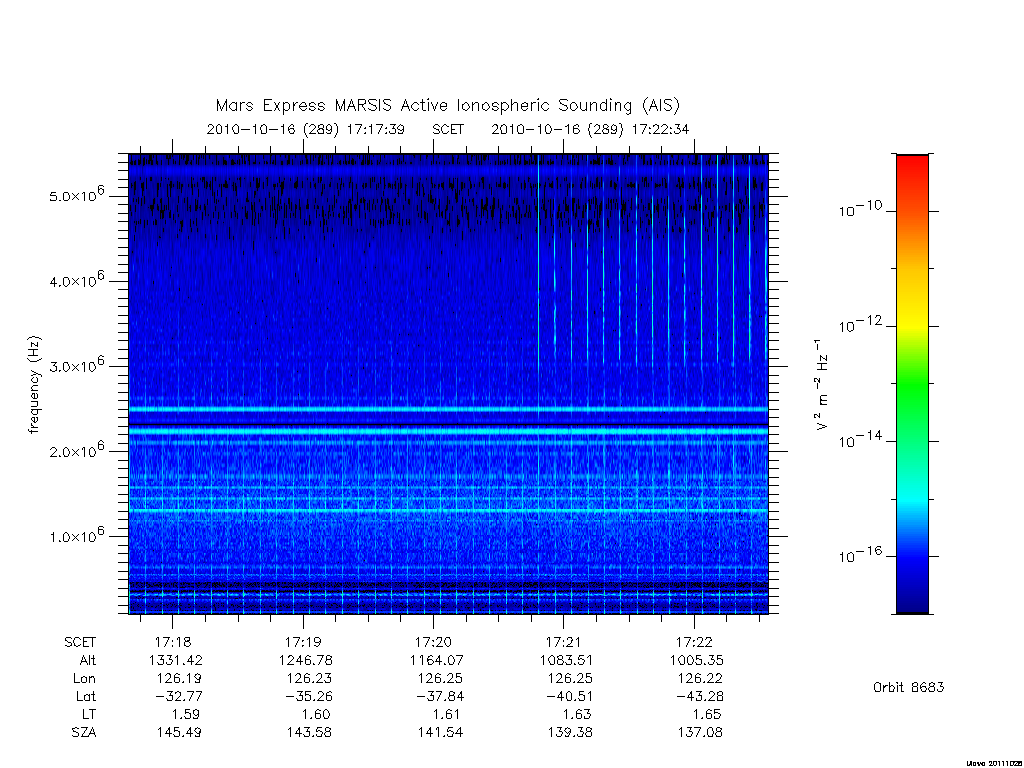Image resolution: width=1024 pixels, height=768 pixels.
Task: Select the end time '2010-10-16 (289) 17:22:34'
Action: click(590, 129)
